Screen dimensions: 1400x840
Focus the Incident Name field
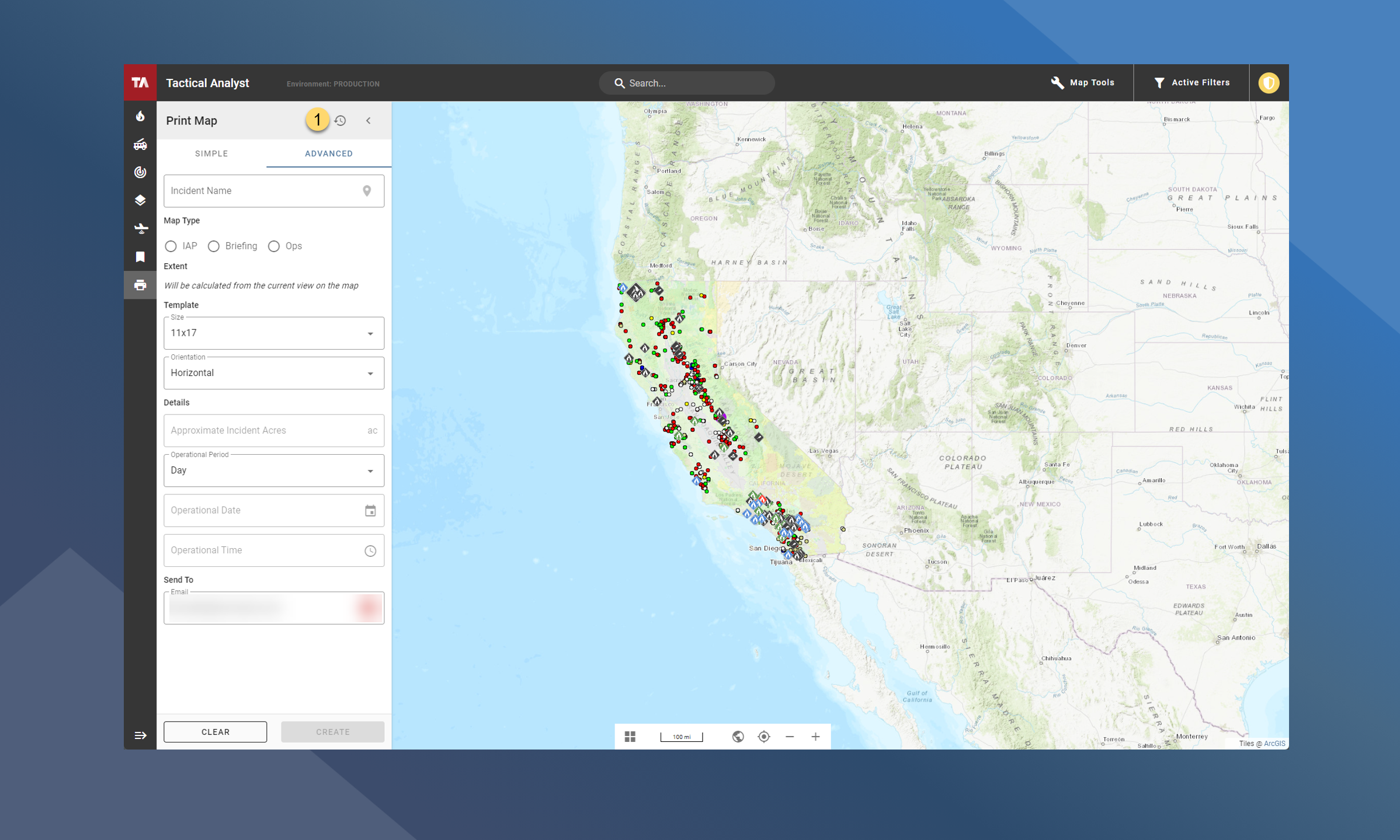(x=274, y=191)
